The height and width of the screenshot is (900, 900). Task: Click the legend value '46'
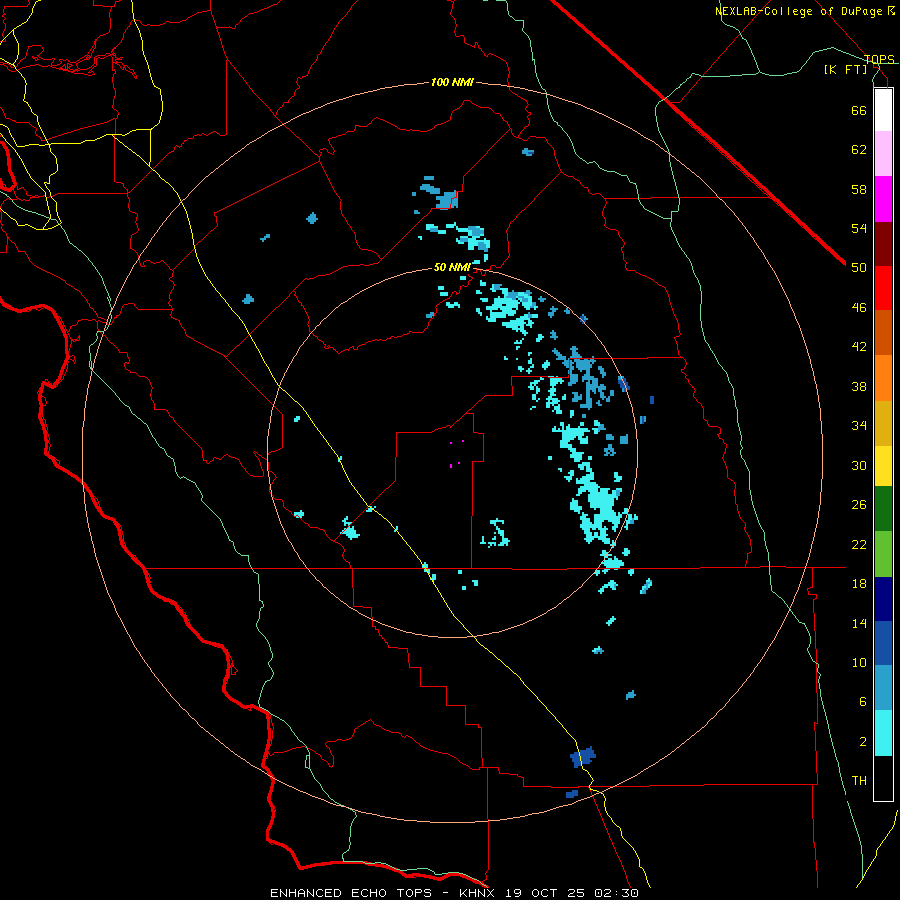tap(859, 308)
